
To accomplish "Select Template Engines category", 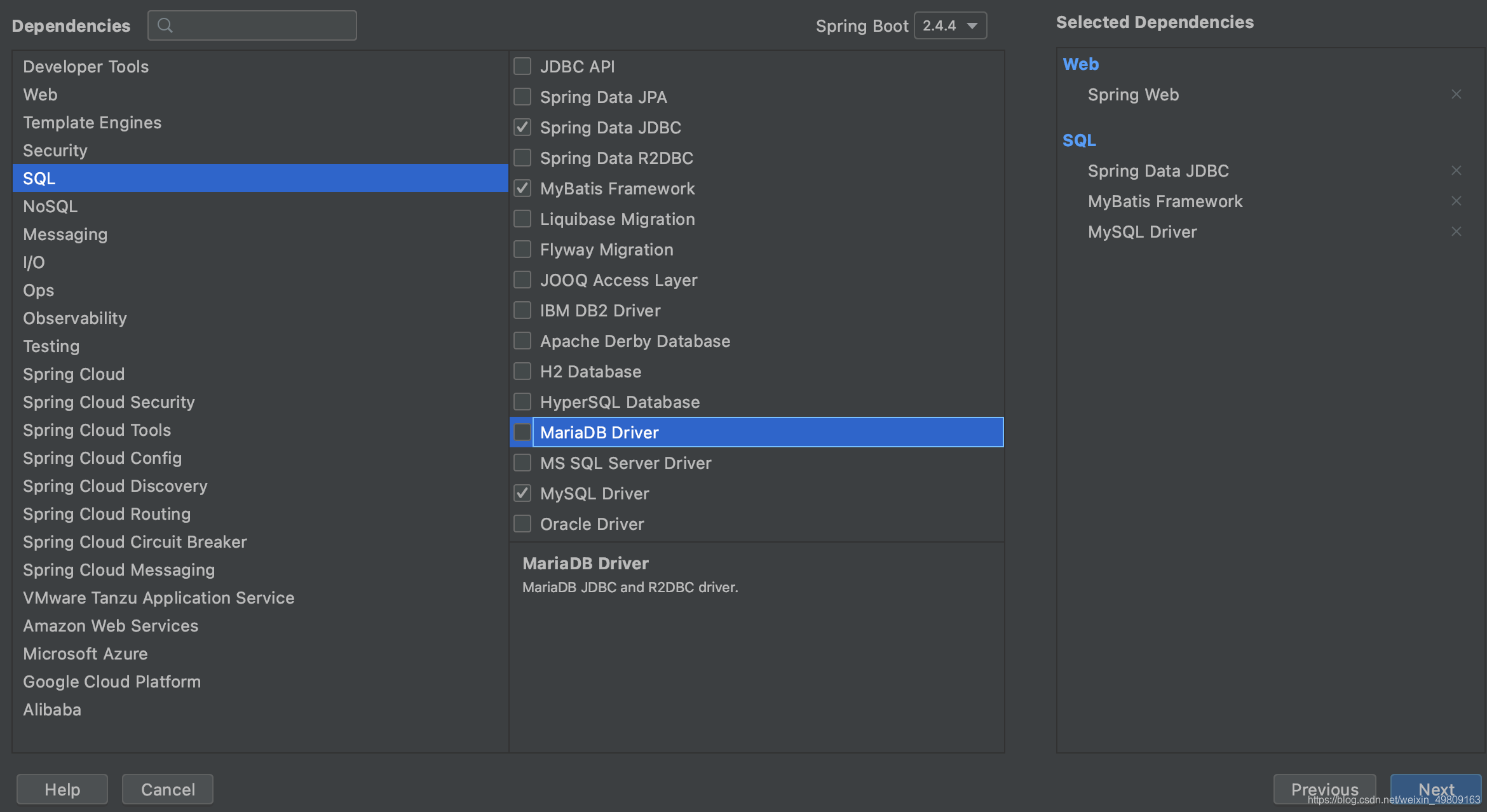I will point(261,123).
